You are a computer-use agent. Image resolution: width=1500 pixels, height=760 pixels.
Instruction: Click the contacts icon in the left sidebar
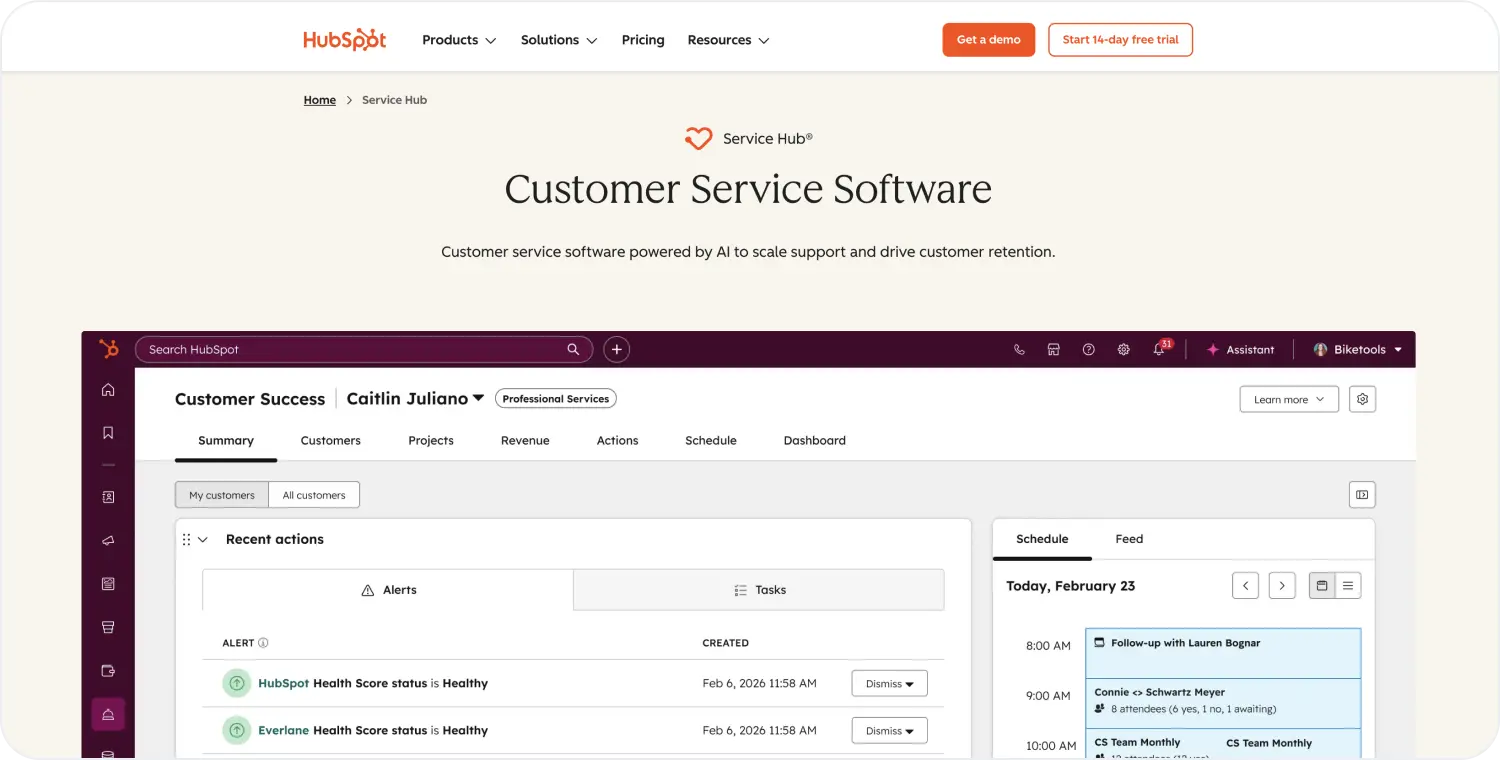108,497
